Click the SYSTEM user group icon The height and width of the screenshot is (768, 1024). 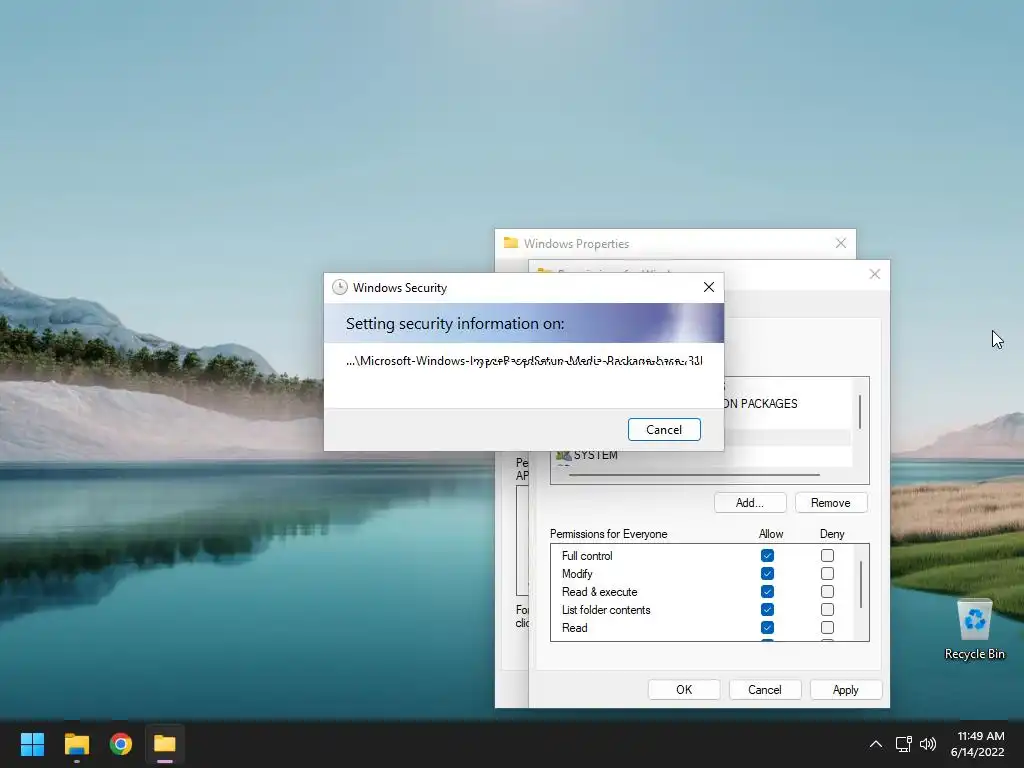coord(563,455)
